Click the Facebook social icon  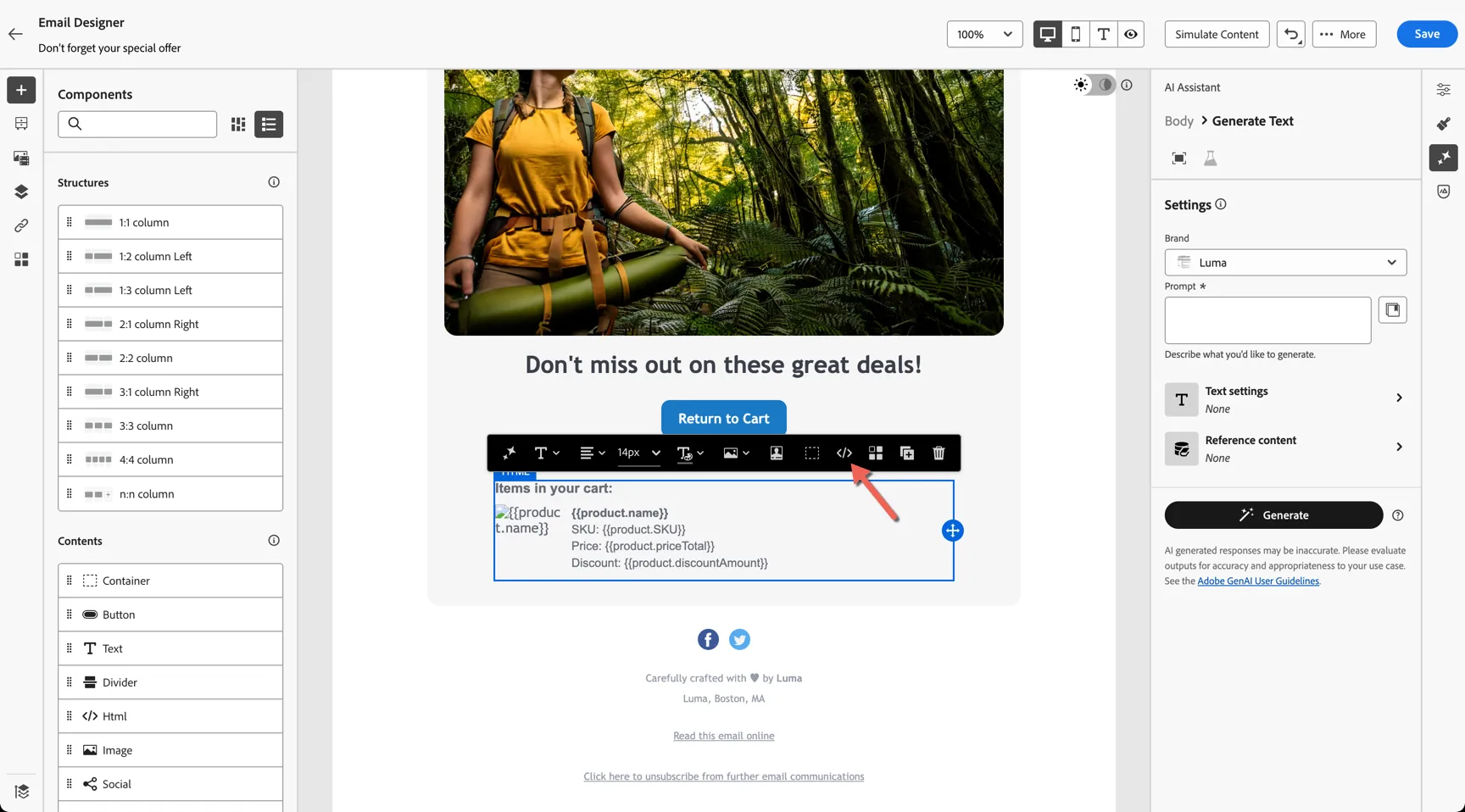pos(708,640)
